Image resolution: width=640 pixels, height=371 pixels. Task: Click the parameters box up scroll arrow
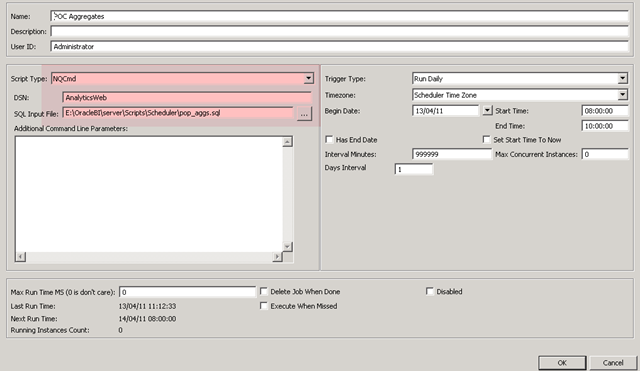pyautogui.click(x=287, y=142)
